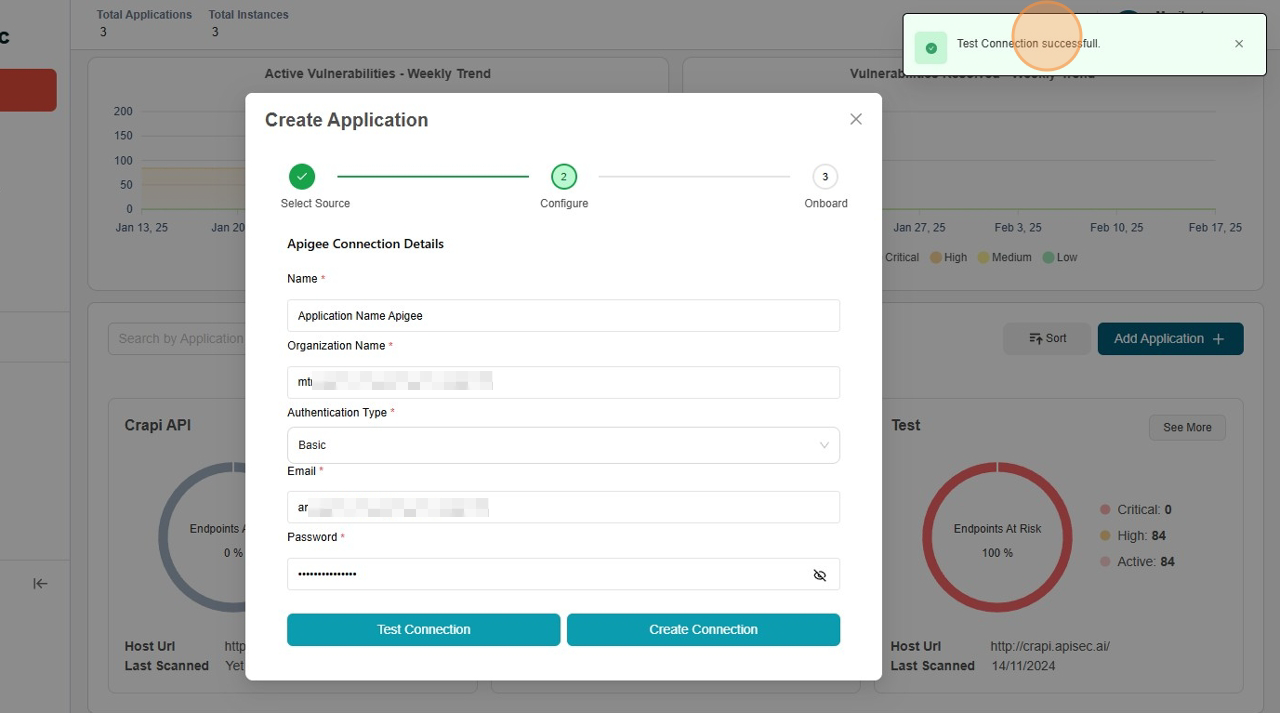Screen dimensions: 1280x713
Task: Select the Configure step 2 circle
Action: click(563, 177)
